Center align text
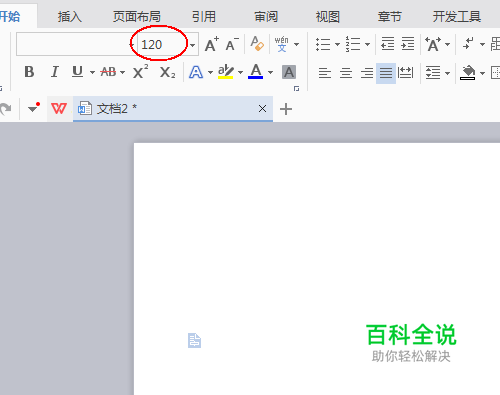The image size is (500, 395). click(346, 72)
